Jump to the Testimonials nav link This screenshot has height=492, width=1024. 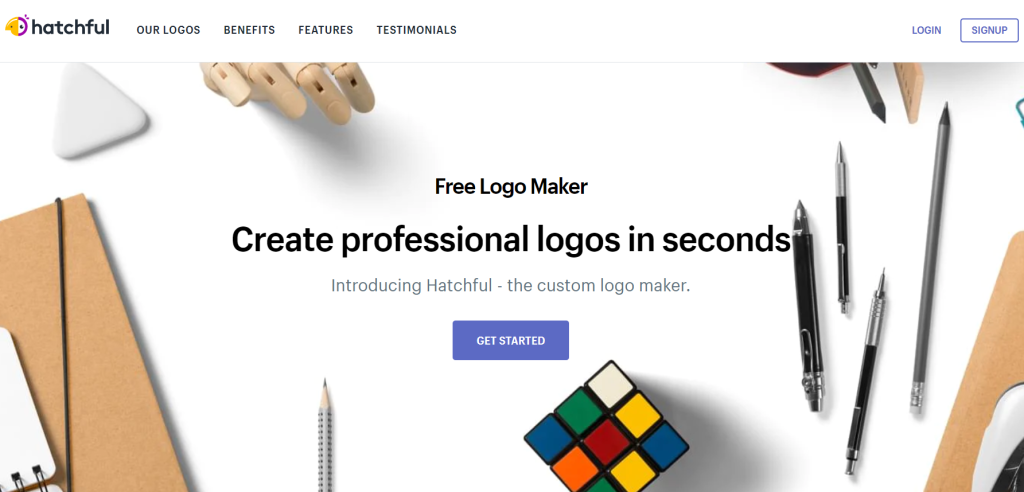417,30
